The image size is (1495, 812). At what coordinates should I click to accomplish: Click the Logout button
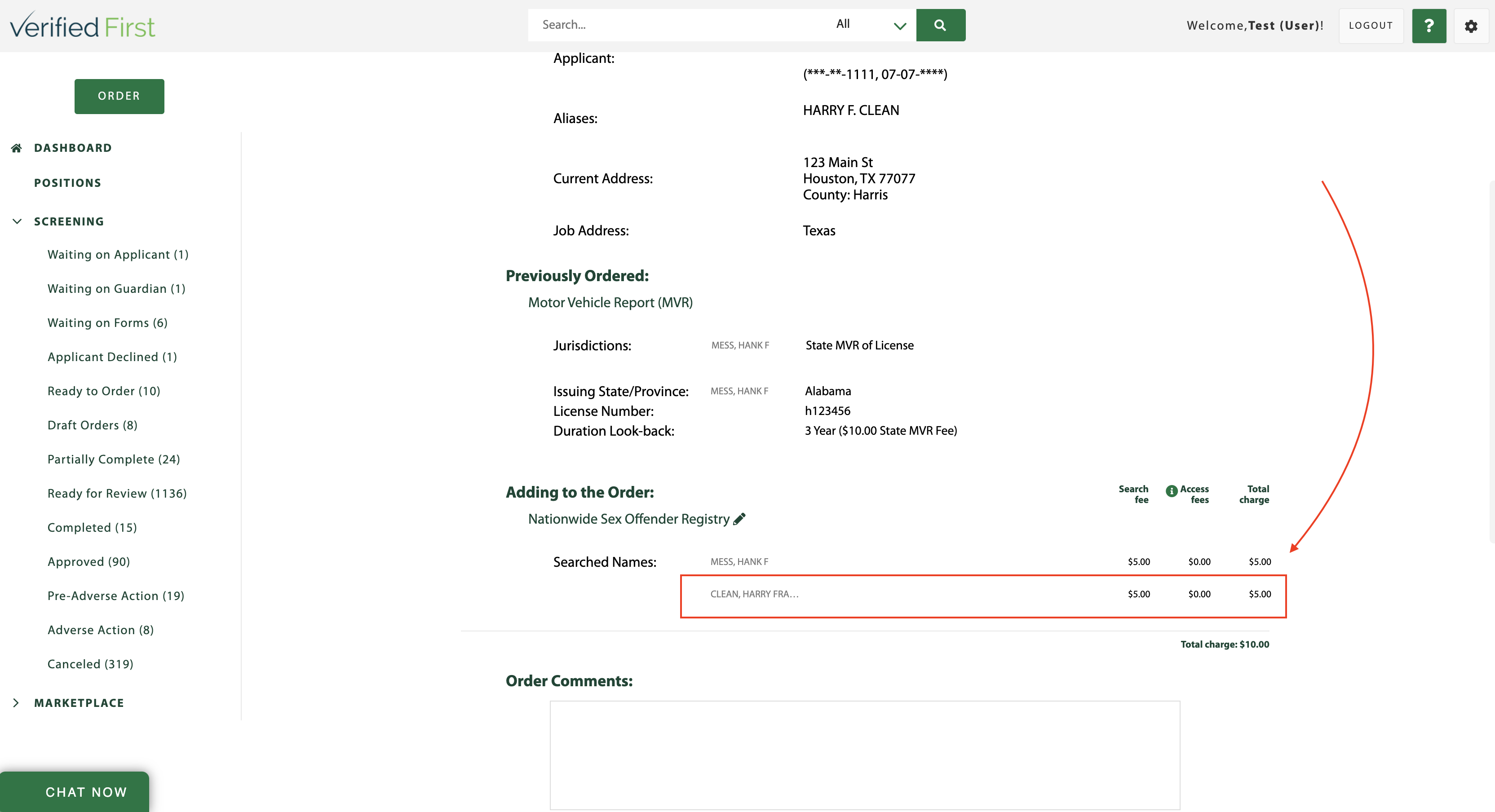[1370, 26]
